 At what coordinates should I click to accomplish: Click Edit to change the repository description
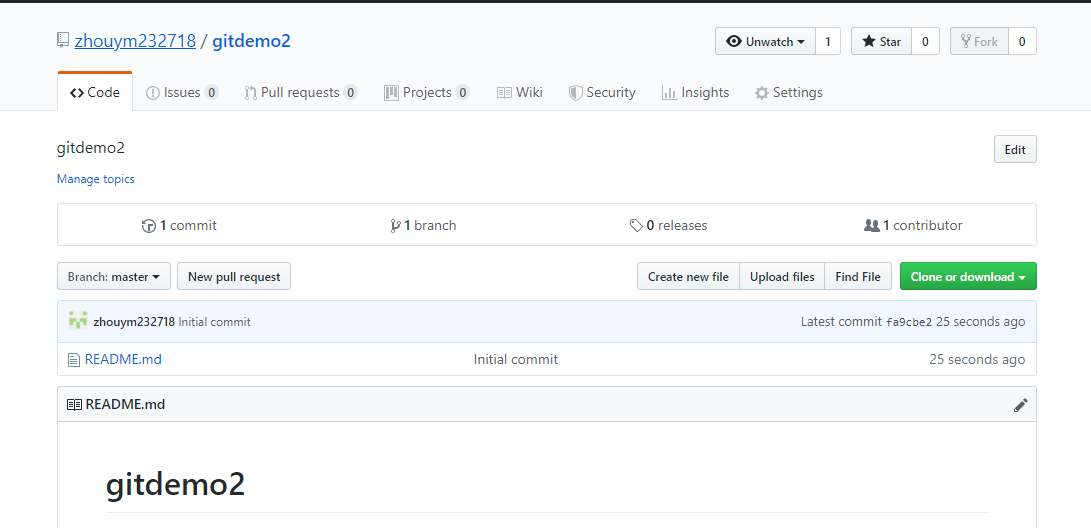click(1015, 150)
